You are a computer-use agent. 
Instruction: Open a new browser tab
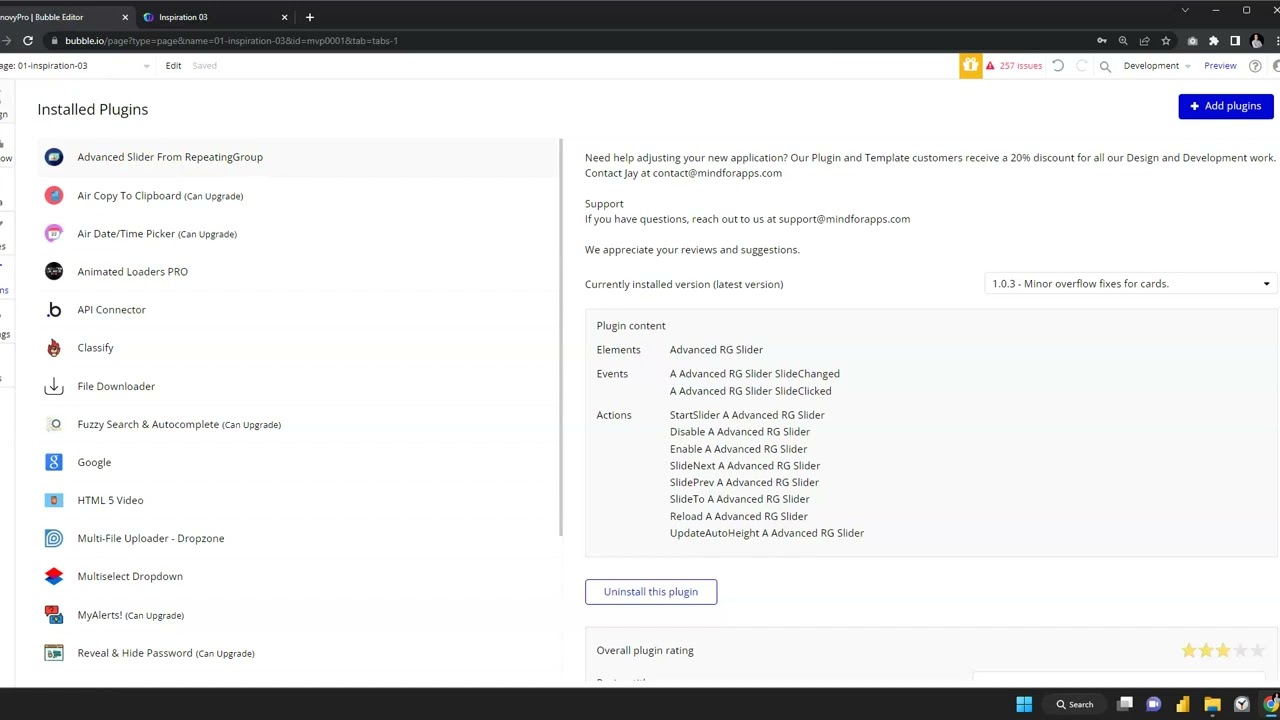point(310,17)
